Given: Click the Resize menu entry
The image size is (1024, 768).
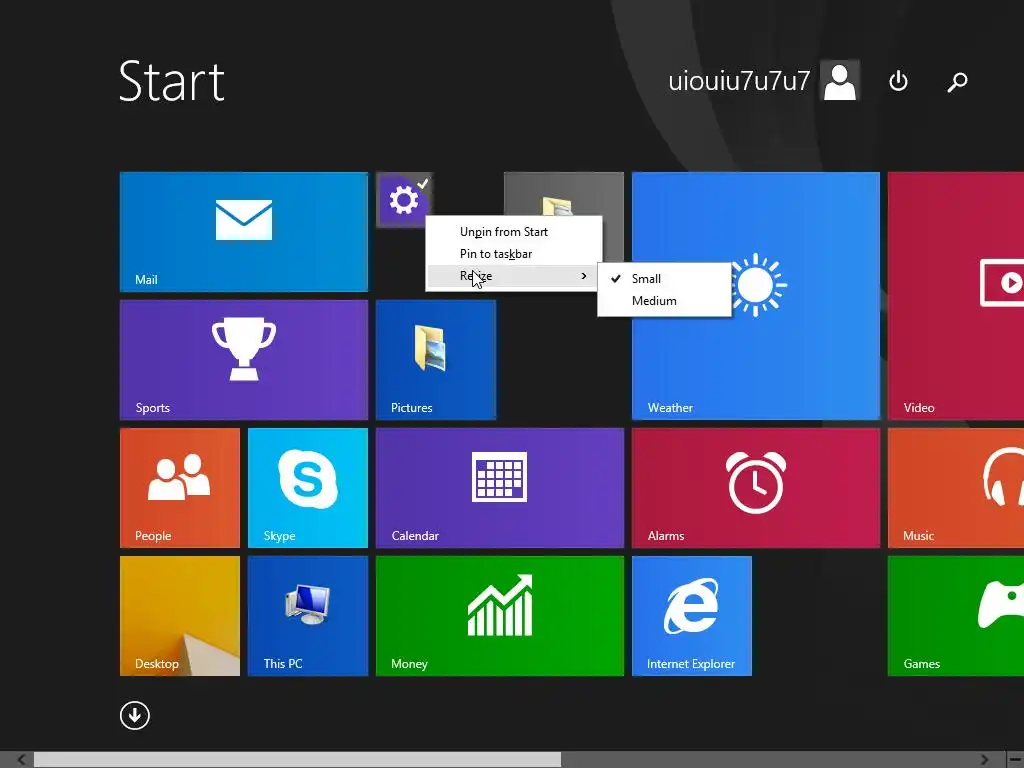Looking at the screenshot, I should (x=513, y=276).
